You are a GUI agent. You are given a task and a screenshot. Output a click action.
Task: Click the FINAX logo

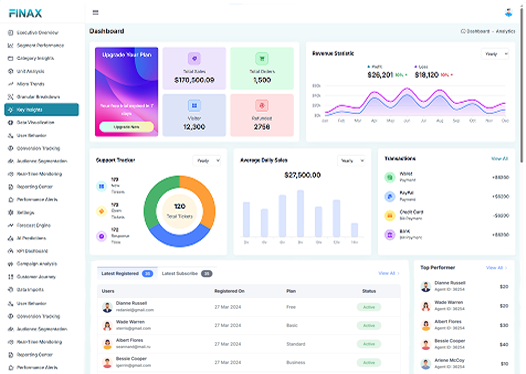(x=25, y=13)
